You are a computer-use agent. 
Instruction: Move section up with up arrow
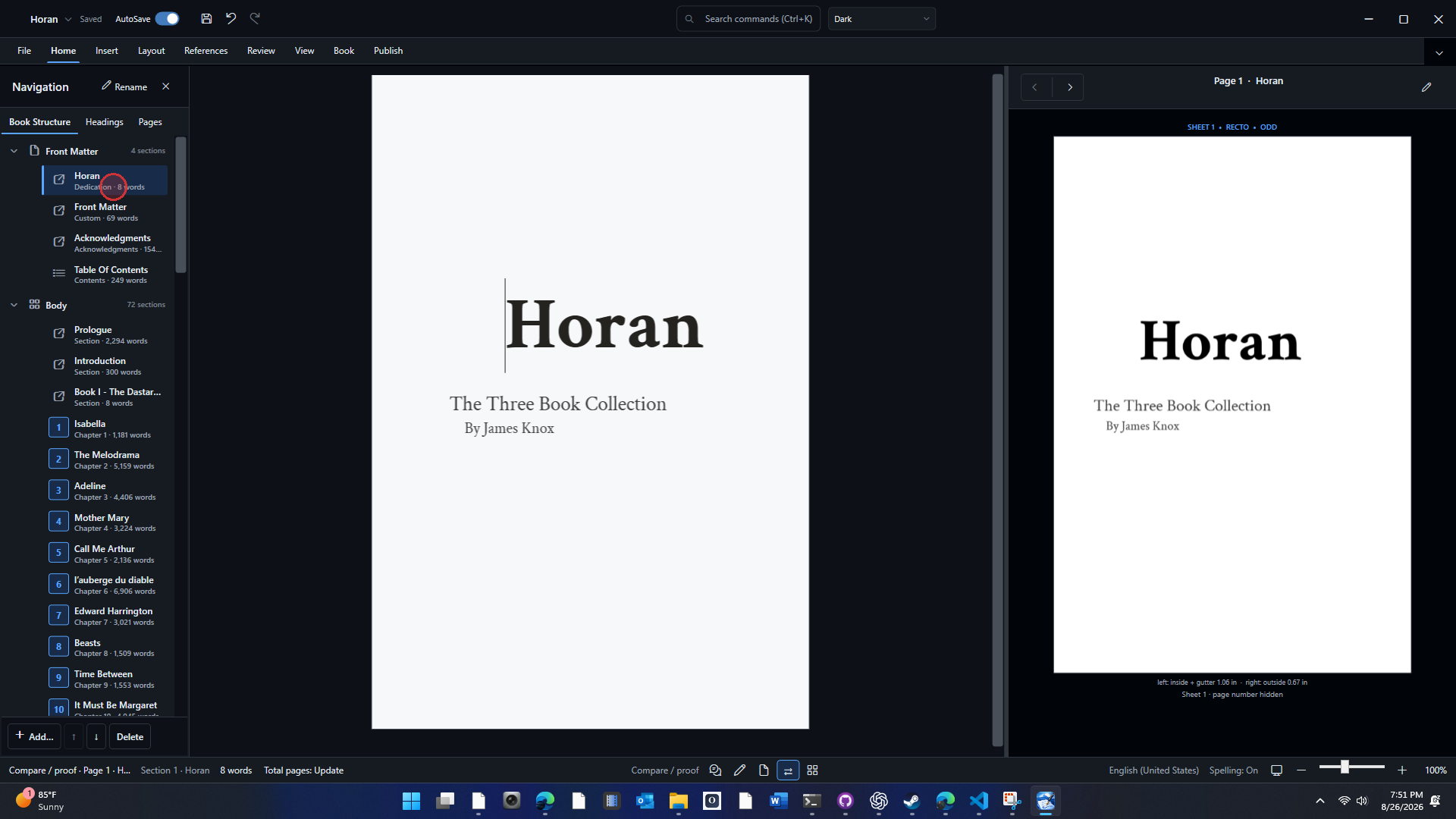(74, 736)
